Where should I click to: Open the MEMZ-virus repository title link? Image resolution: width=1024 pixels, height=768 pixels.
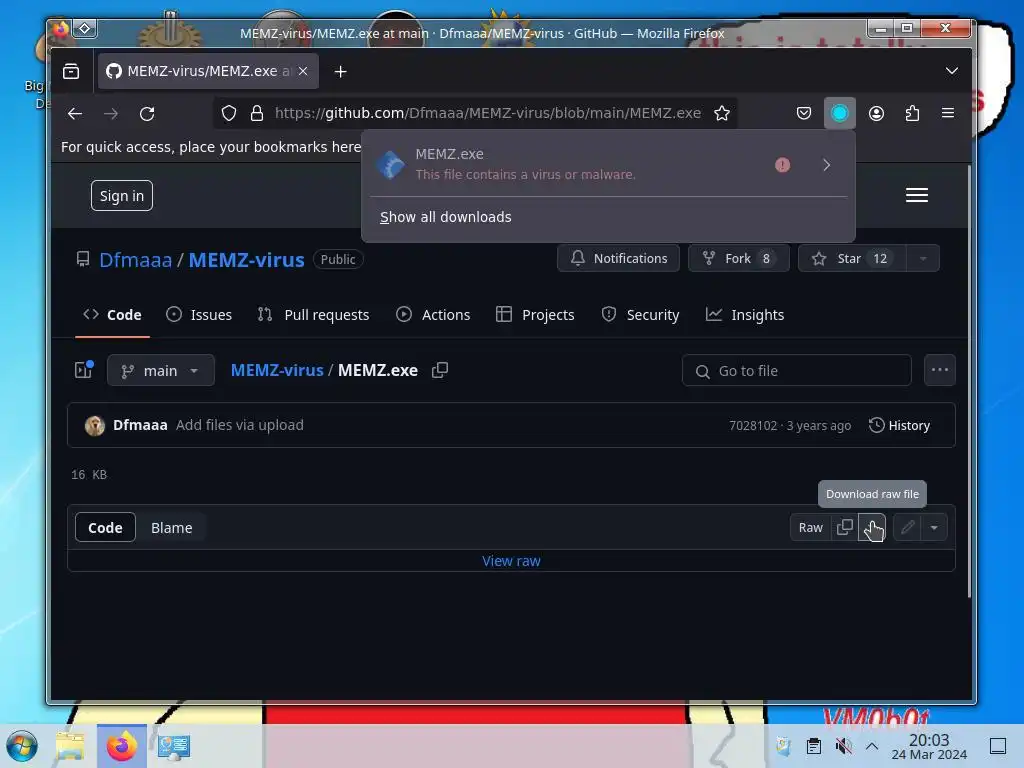click(x=246, y=260)
